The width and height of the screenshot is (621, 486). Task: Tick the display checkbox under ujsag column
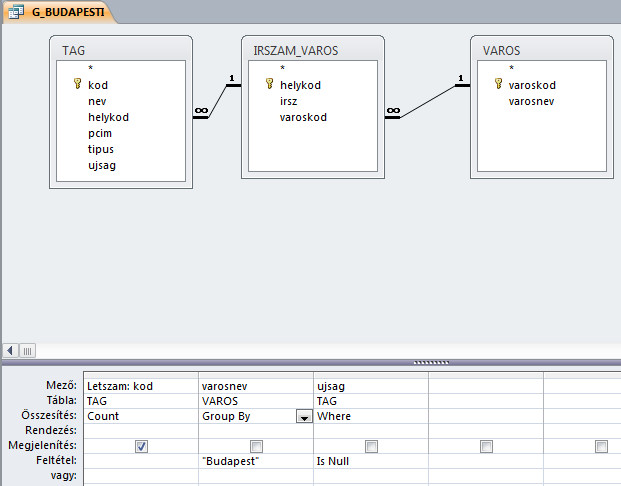click(371, 446)
